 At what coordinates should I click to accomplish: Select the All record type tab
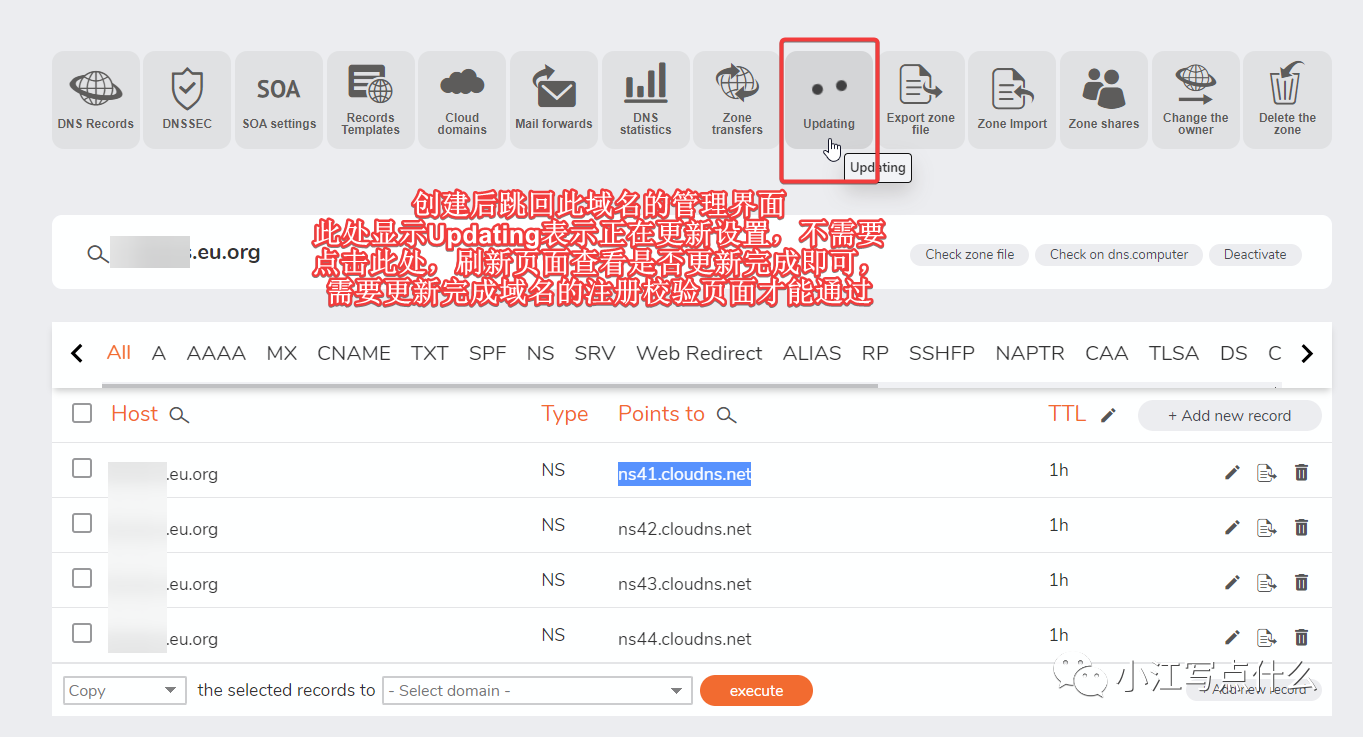[119, 352]
